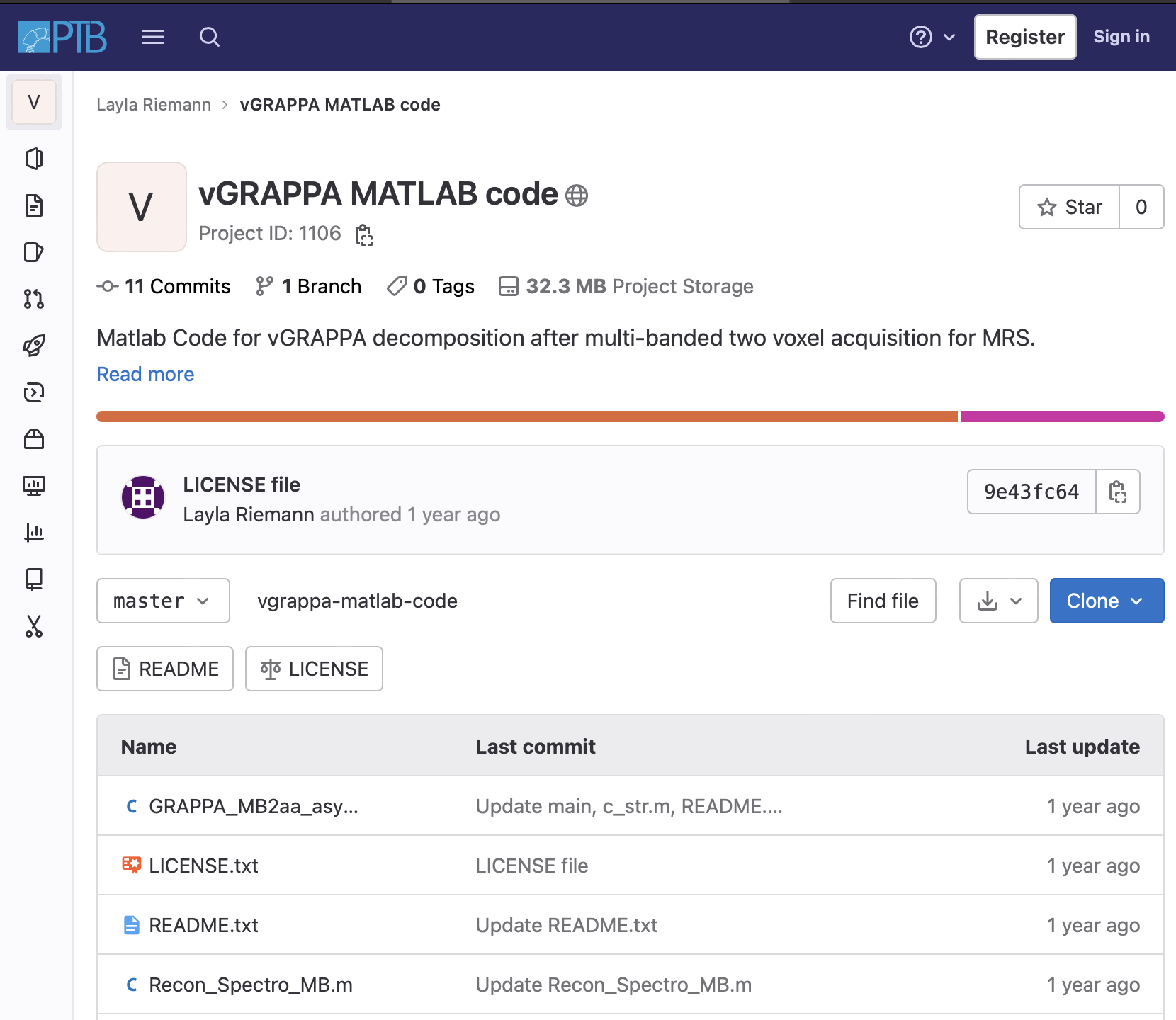Screen dimensions: 1176x1020
Task: Expand the master branch dropdown
Action: click(x=163, y=601)
